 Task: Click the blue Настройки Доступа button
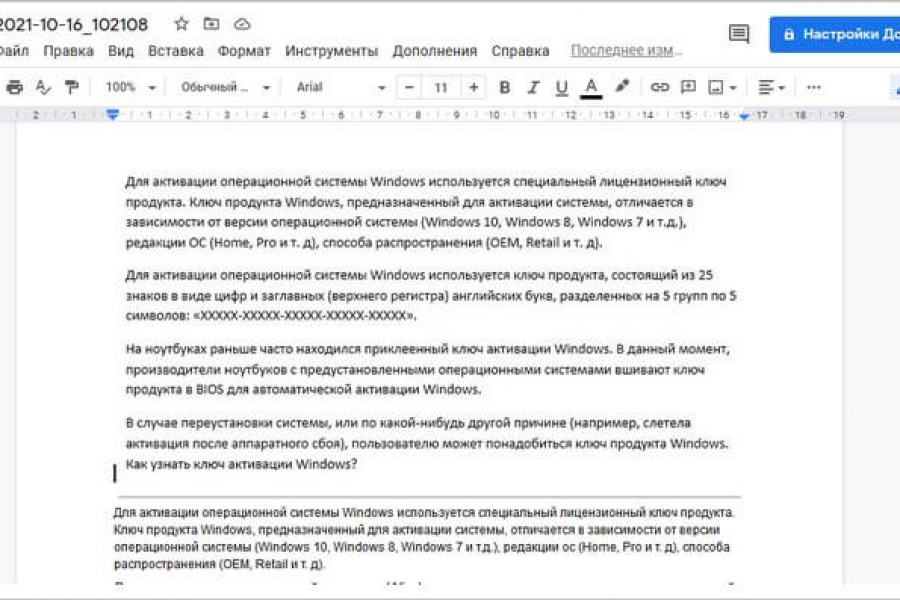[x=835, y=34]
